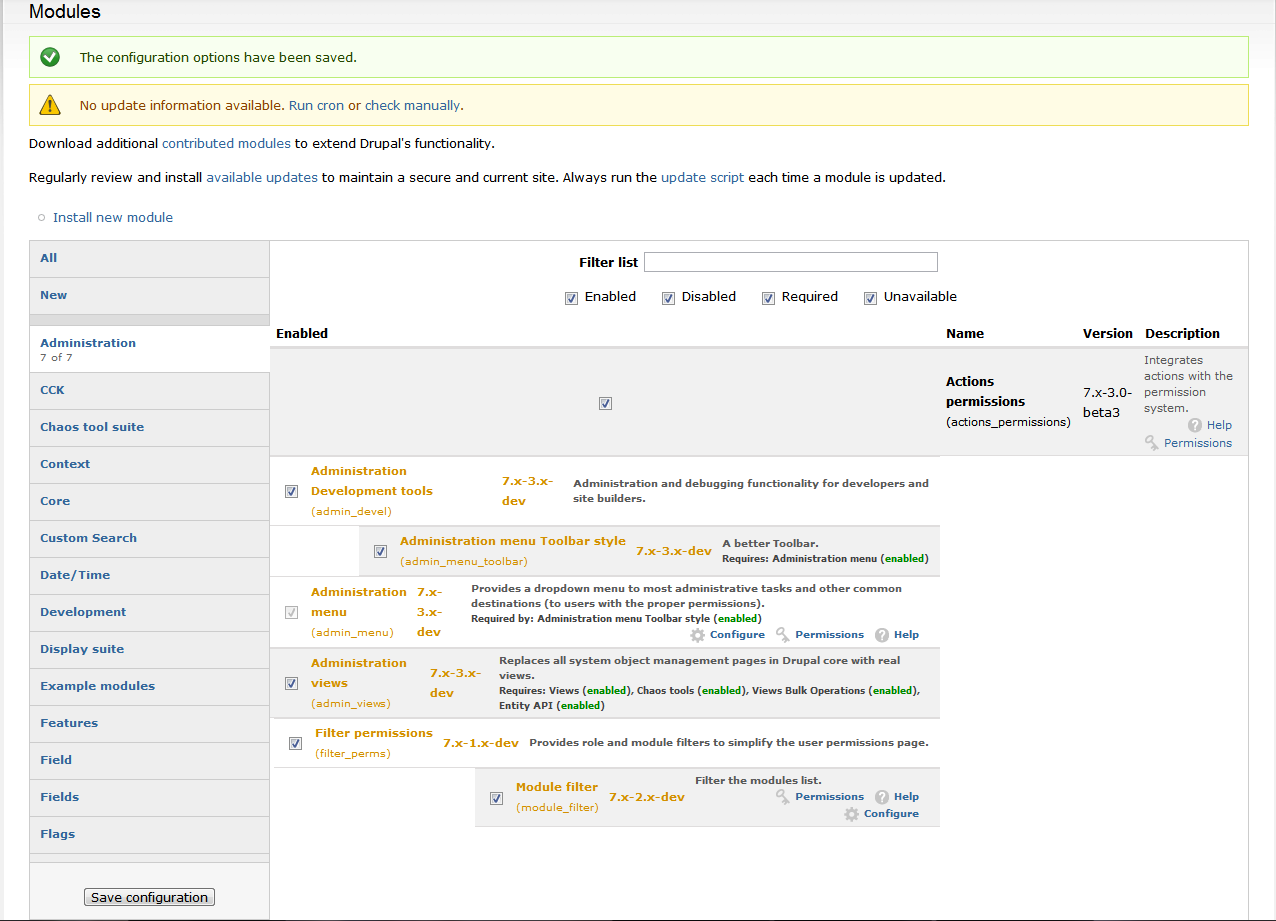Image resolution: width=1276 pixels, height=921 pixels.
Task: Toggle the Disabled filter checkbox
Action: tap(668, 298)
